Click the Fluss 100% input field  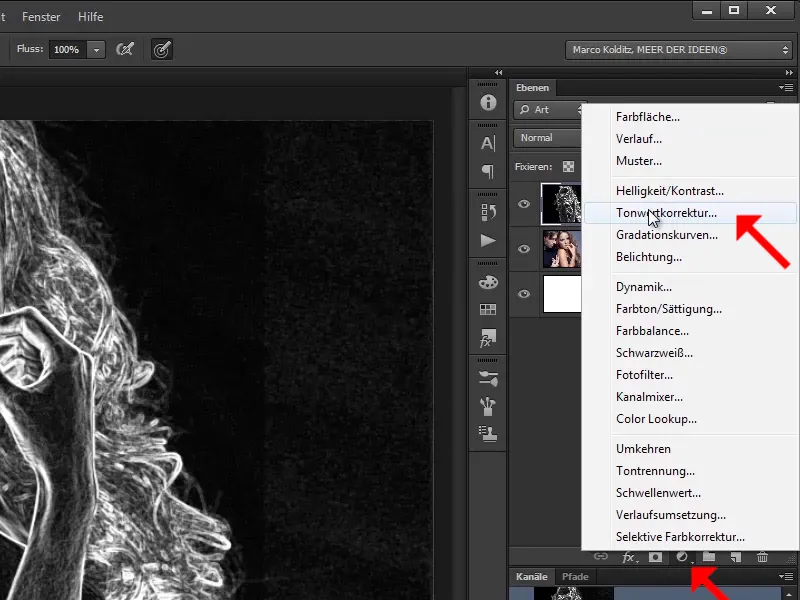(67, 49)
